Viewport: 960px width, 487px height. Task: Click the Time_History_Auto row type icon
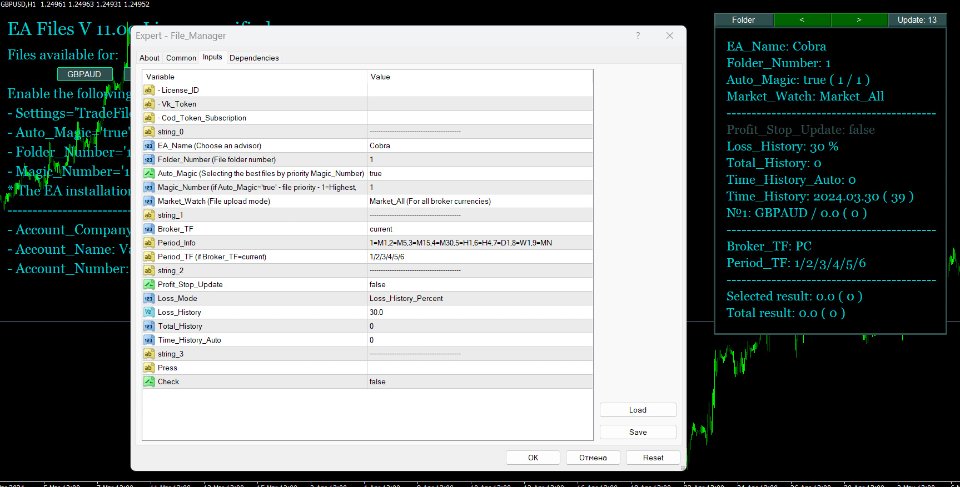click(149, 340)
